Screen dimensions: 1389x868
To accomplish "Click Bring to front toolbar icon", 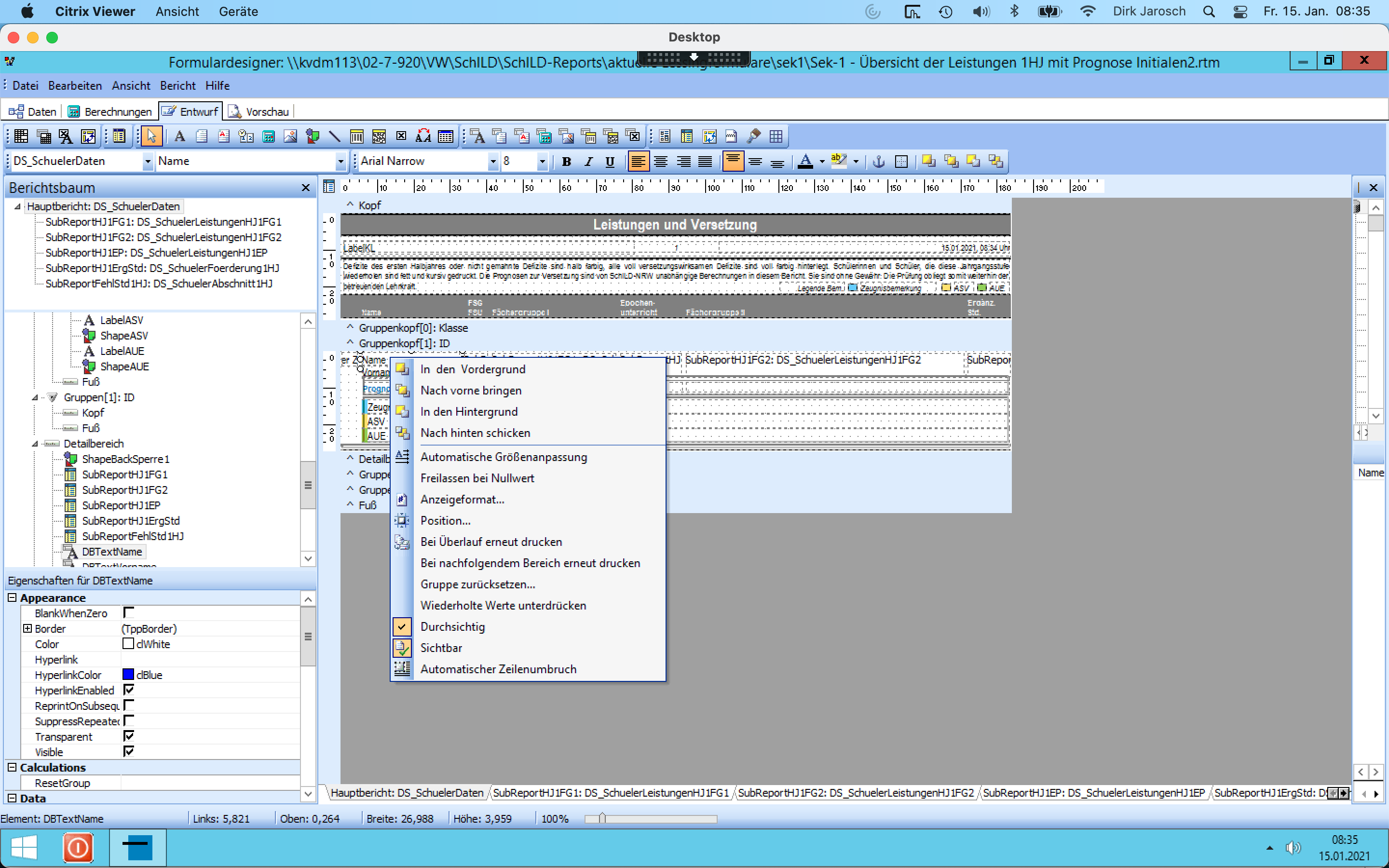I will [x=929, y=162].
